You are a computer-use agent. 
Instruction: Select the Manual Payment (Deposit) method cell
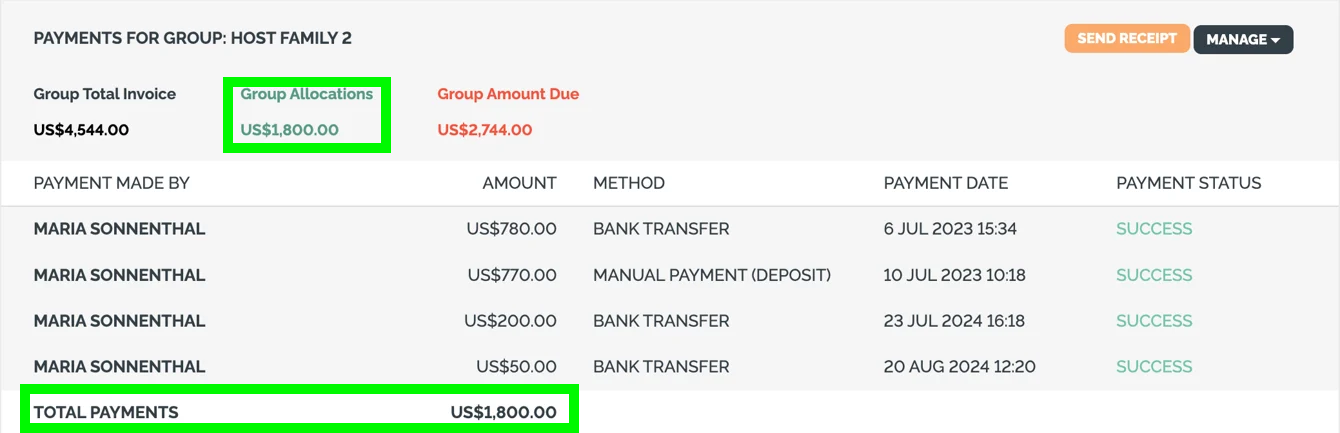click(x=712, y=275)
